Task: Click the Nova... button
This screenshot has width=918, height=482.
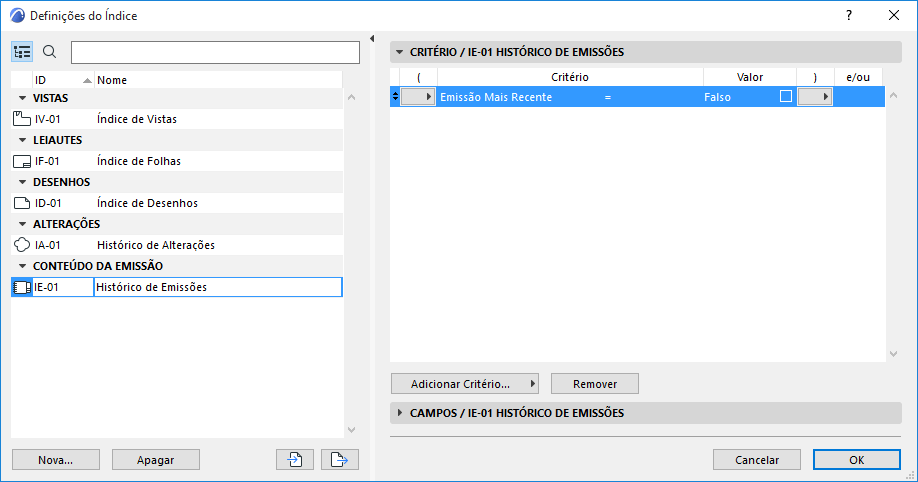Action: click(x=56, y=460)
